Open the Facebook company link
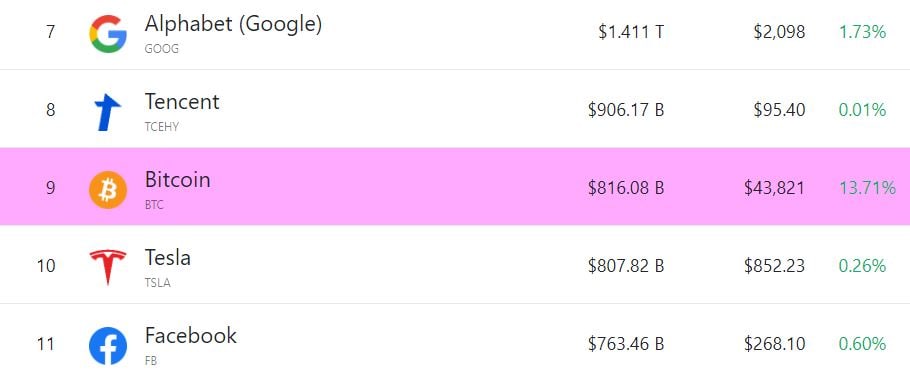The width and height of the screenshot is (910, 376). pos(190,335)
